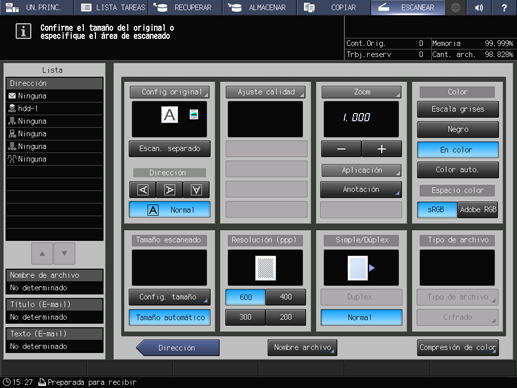Expand the Anotación menu
This screenshot has width=517, height=388.
361,190
